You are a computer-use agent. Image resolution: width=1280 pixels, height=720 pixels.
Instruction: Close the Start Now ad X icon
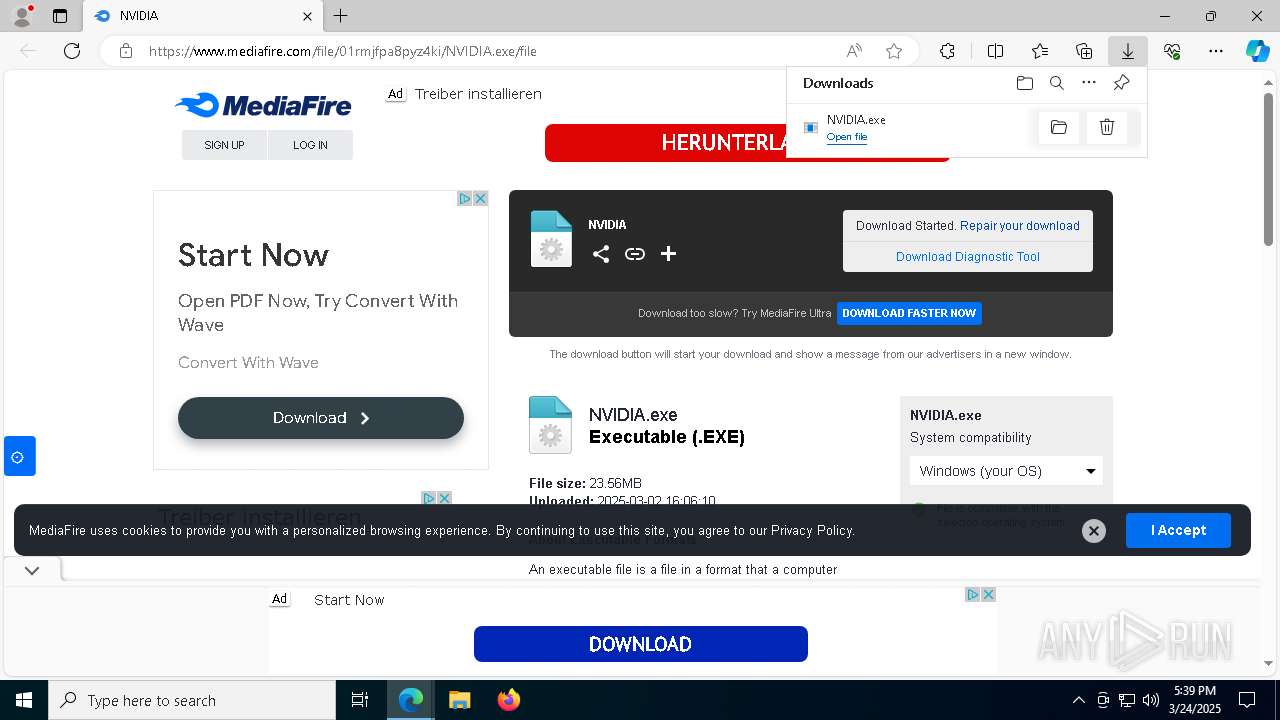[x=480, y=199]
